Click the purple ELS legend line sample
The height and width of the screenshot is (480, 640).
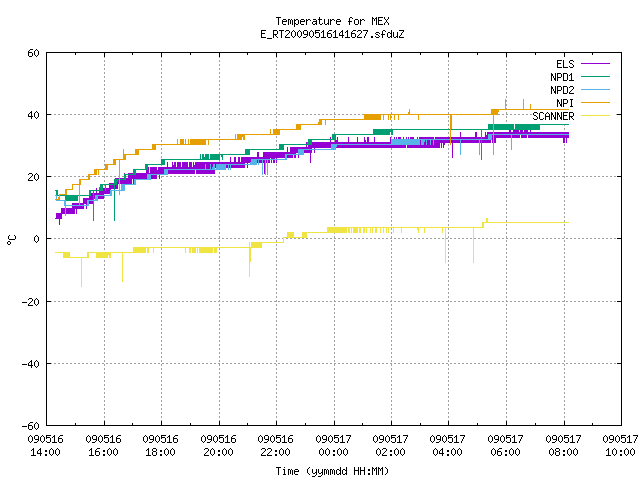point(596,64)
